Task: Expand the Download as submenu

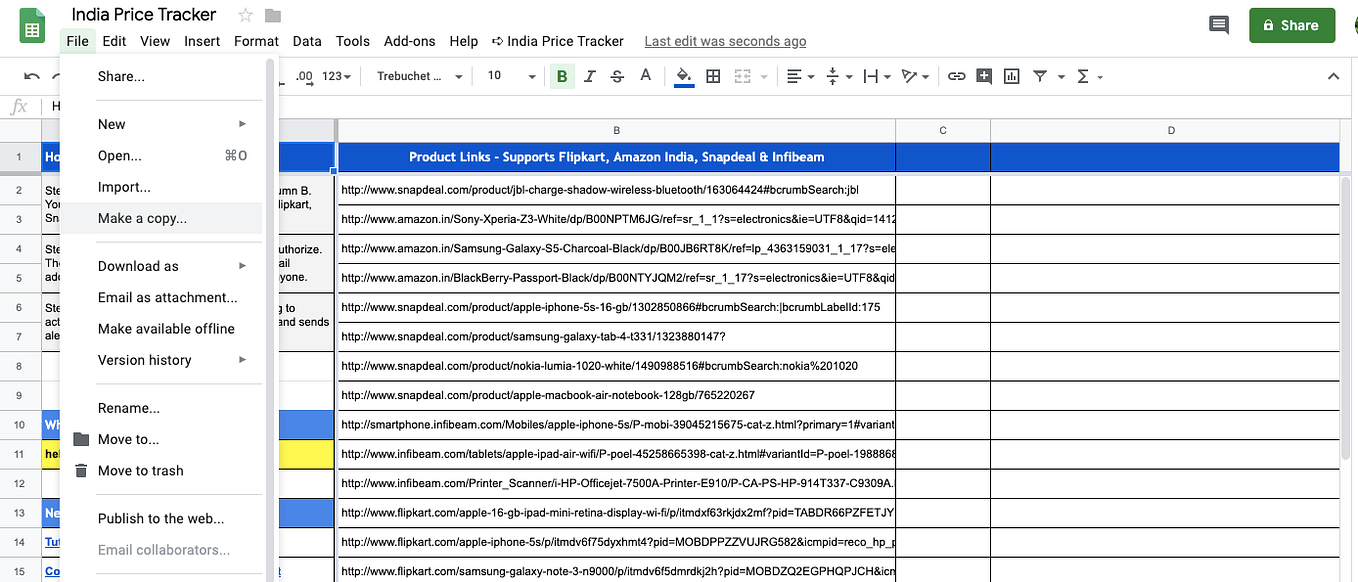Action: [138, 265]
